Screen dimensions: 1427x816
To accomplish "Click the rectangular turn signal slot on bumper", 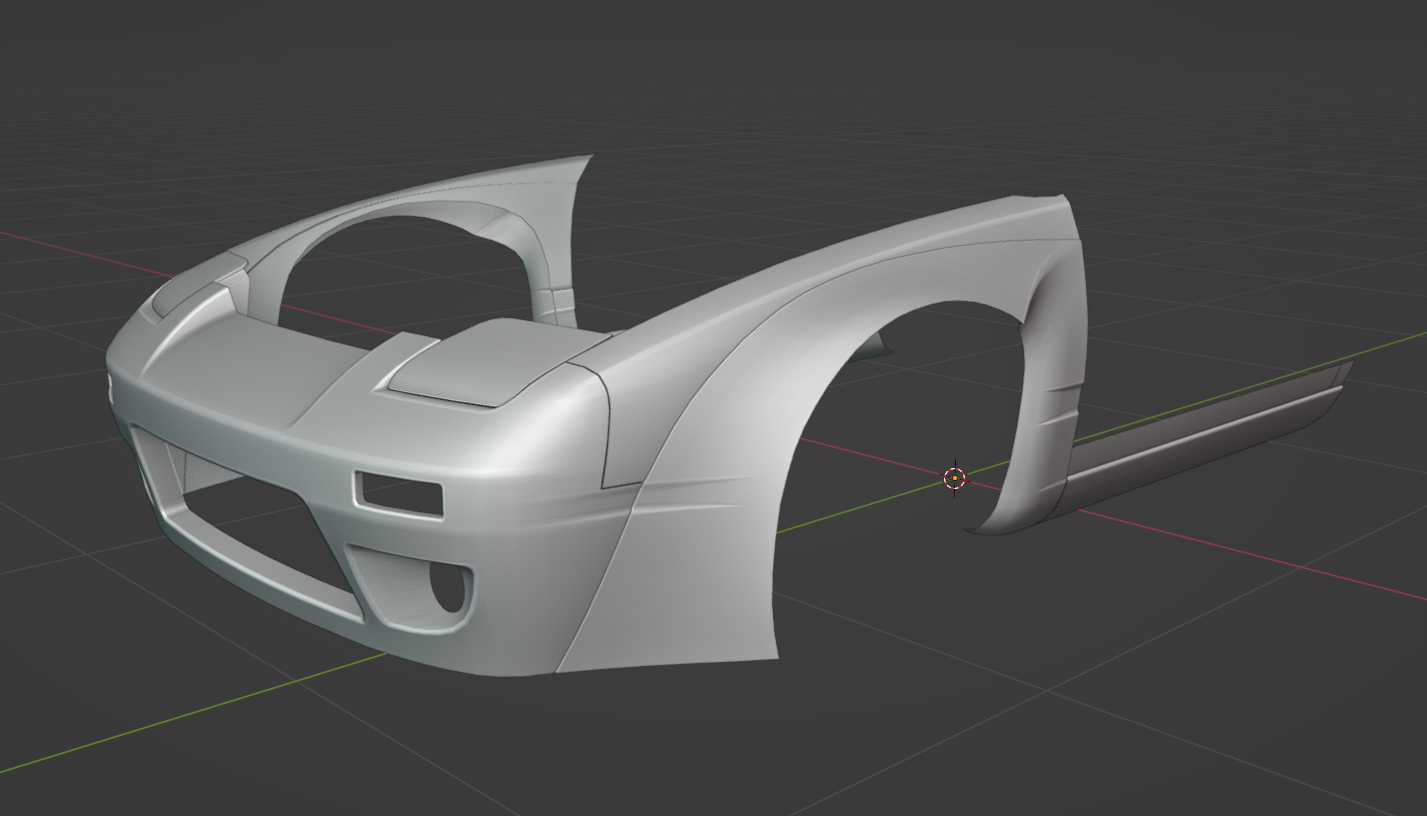I will pos(398,492).
